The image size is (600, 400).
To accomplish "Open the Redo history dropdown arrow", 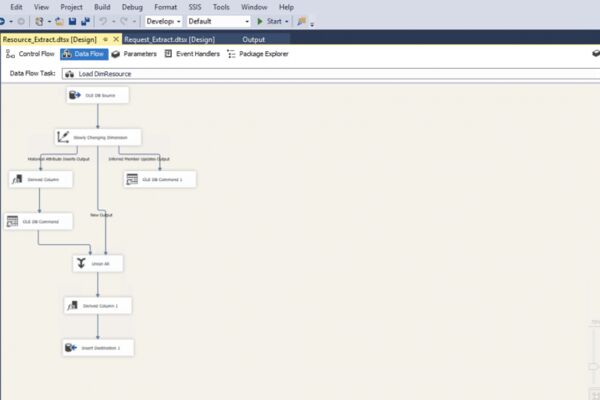I will click(x=134, y=22).
